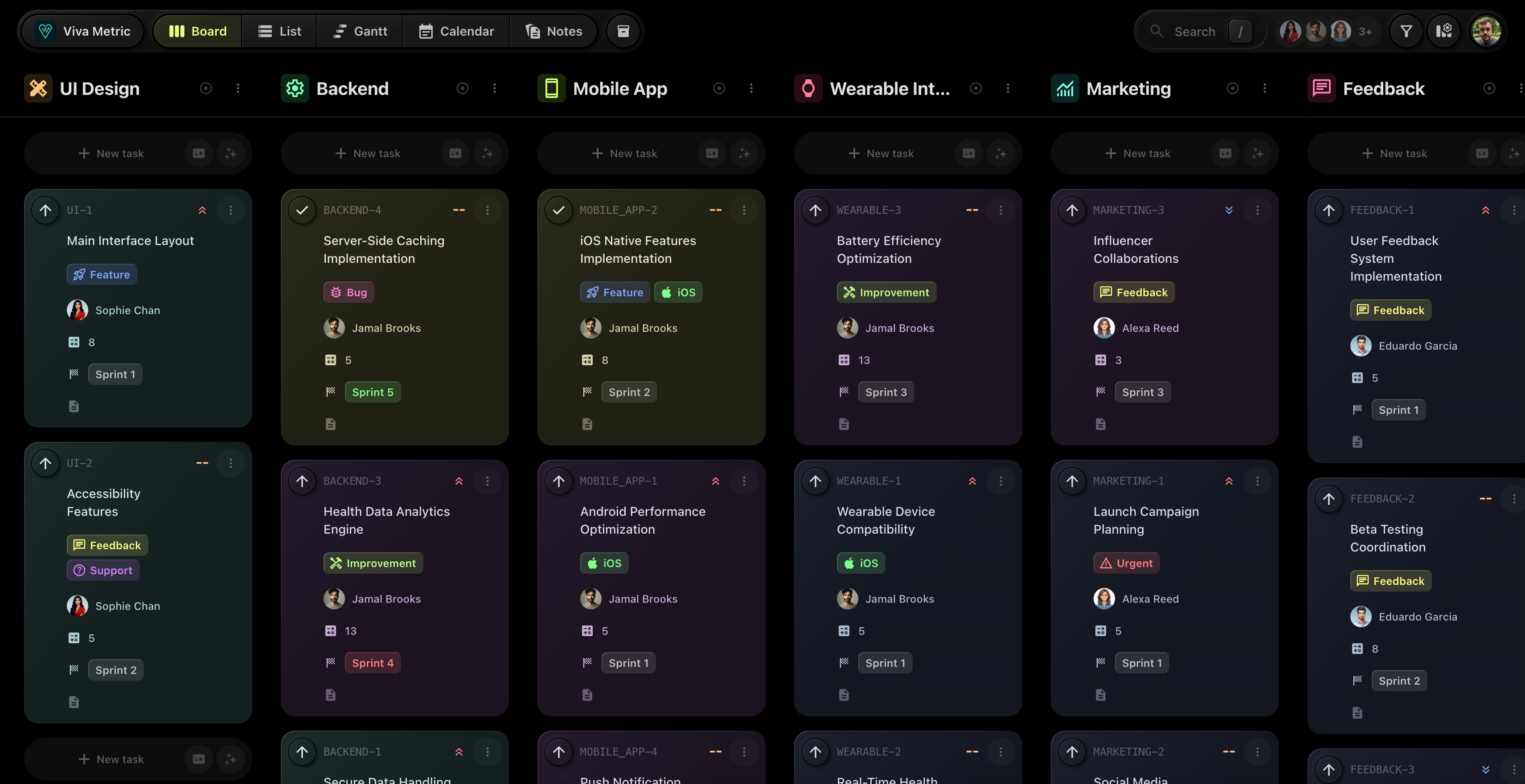The height and width of the screenshot is (784, 1525).
Task: Click the template card icon beside Backend New task
Action: (455, 153)
